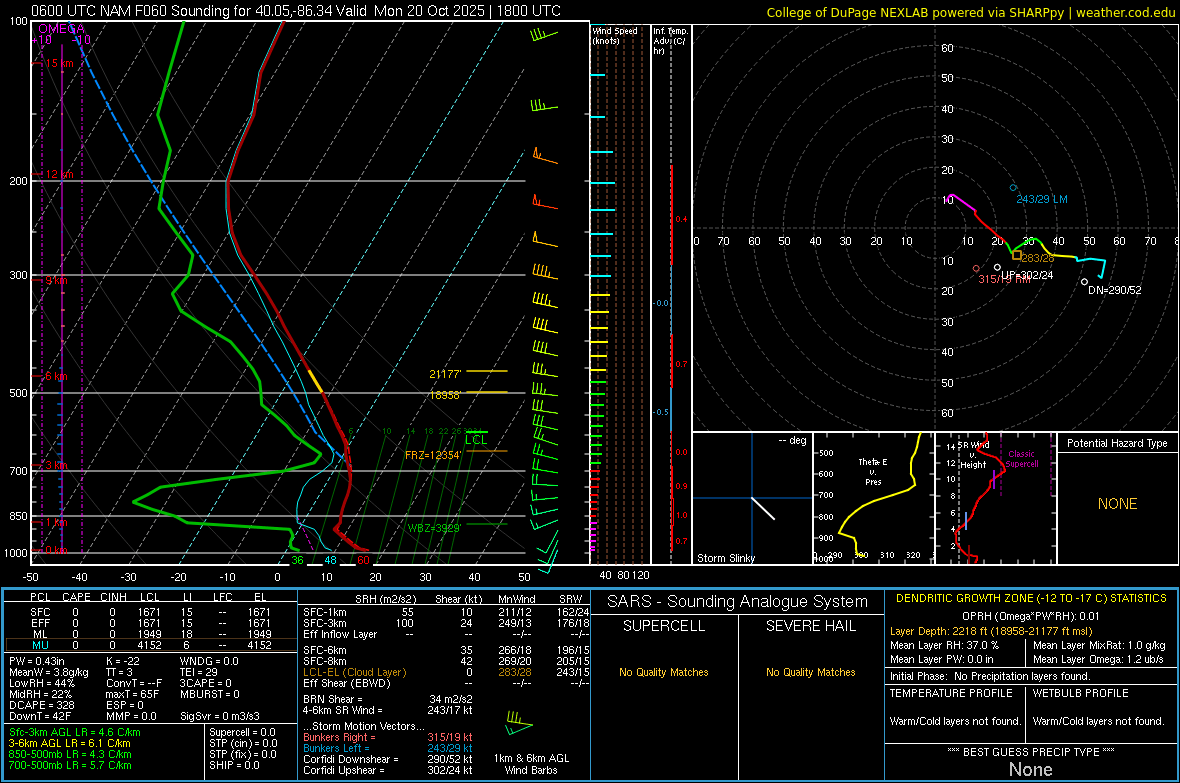Select the SFC parcel row
This screenshot has height=783, width=1180.
pos(151,612)
